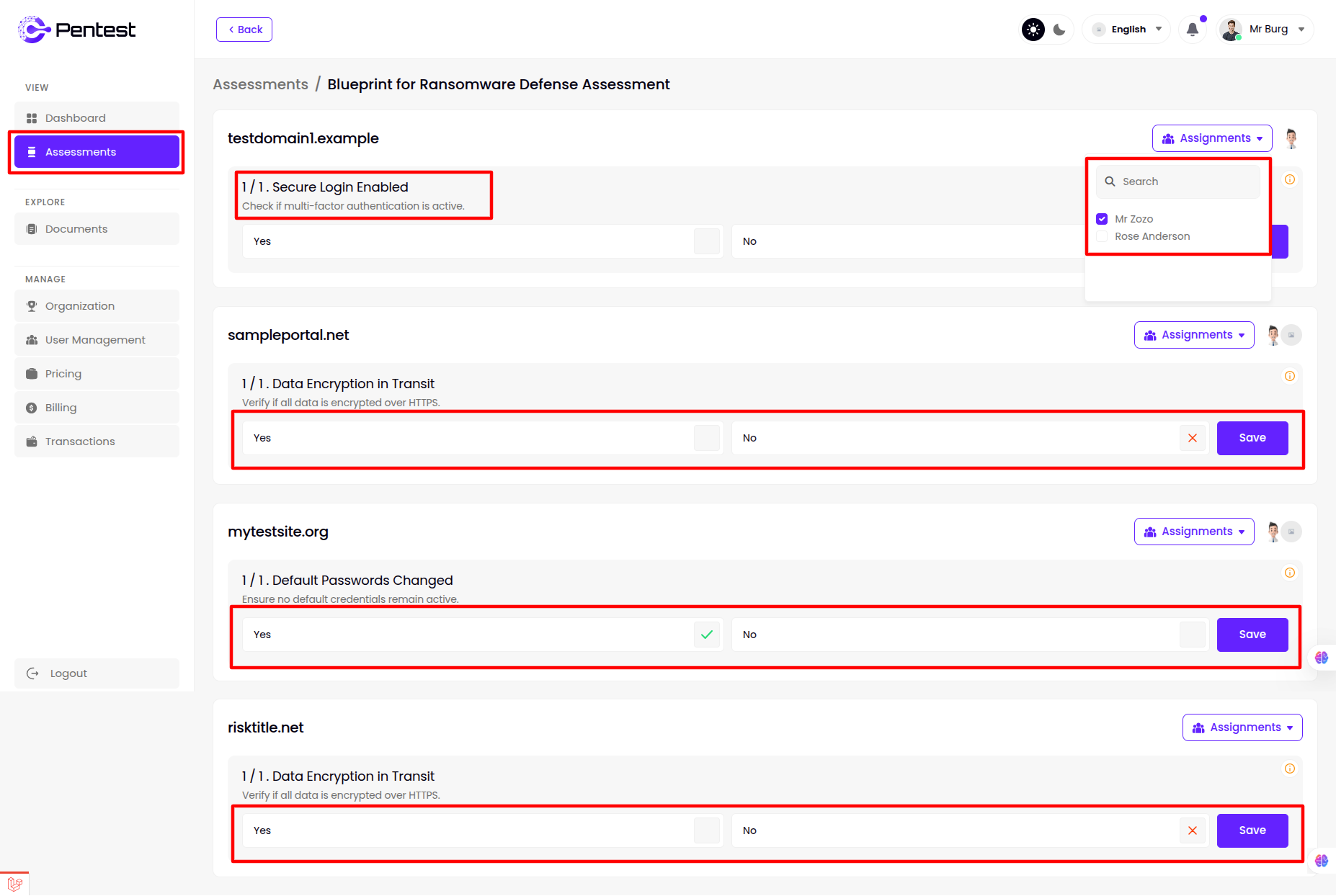1336x896 pixels.
Task: Uncheck Mr Zozo in assignments list
Action: pos(1102,219)
